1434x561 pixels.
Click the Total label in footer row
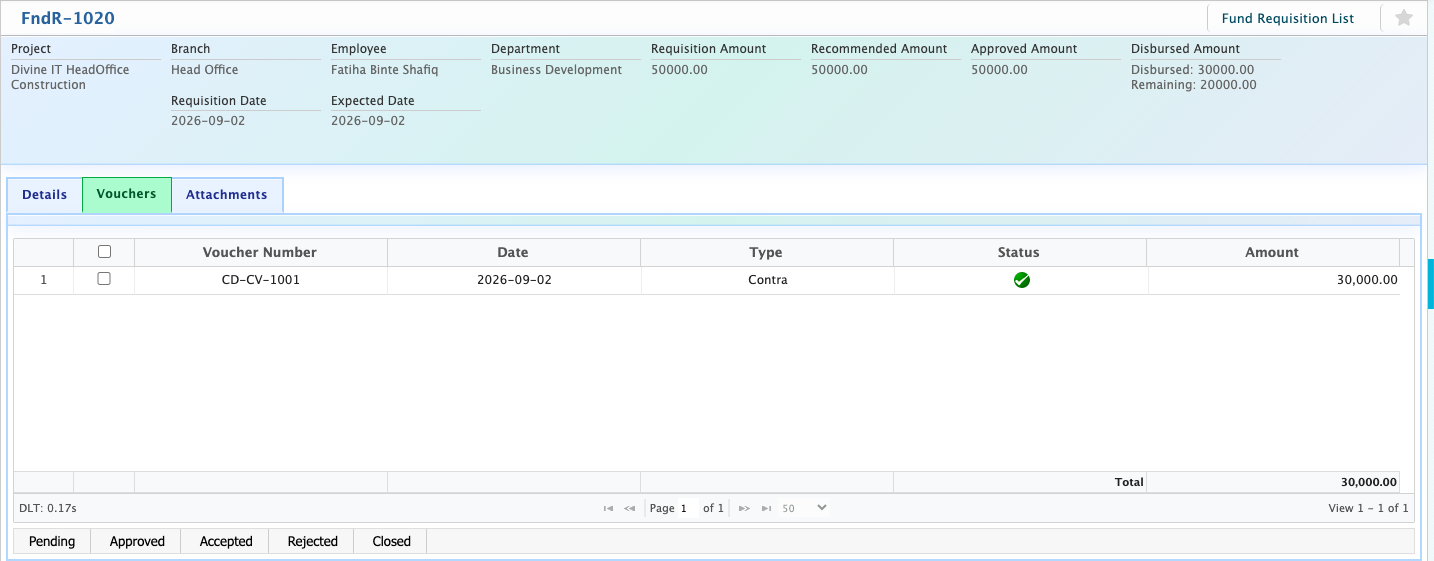[1129, 482]
